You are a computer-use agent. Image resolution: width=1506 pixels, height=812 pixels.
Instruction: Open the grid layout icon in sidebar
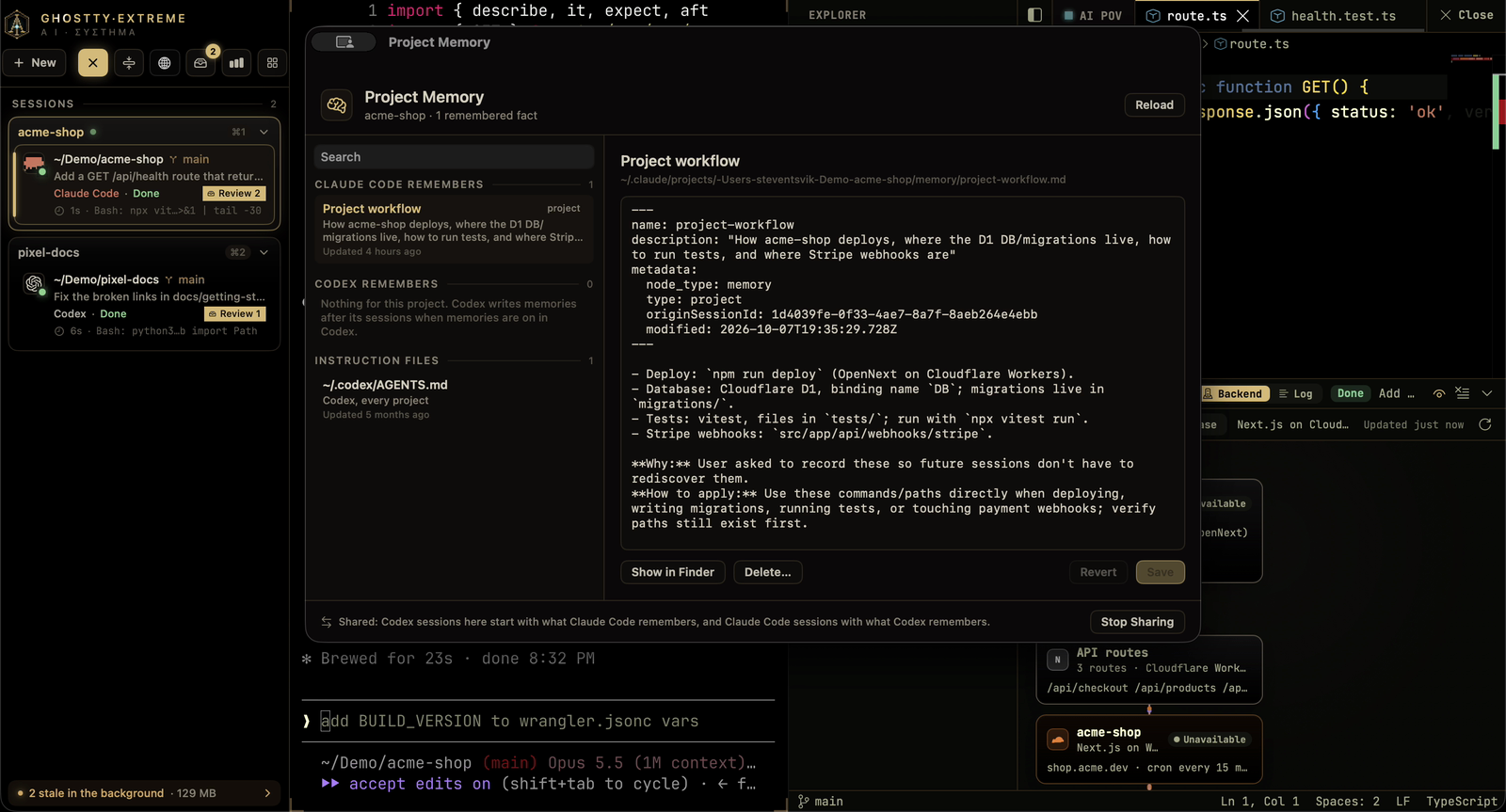(x=272, y=63)
